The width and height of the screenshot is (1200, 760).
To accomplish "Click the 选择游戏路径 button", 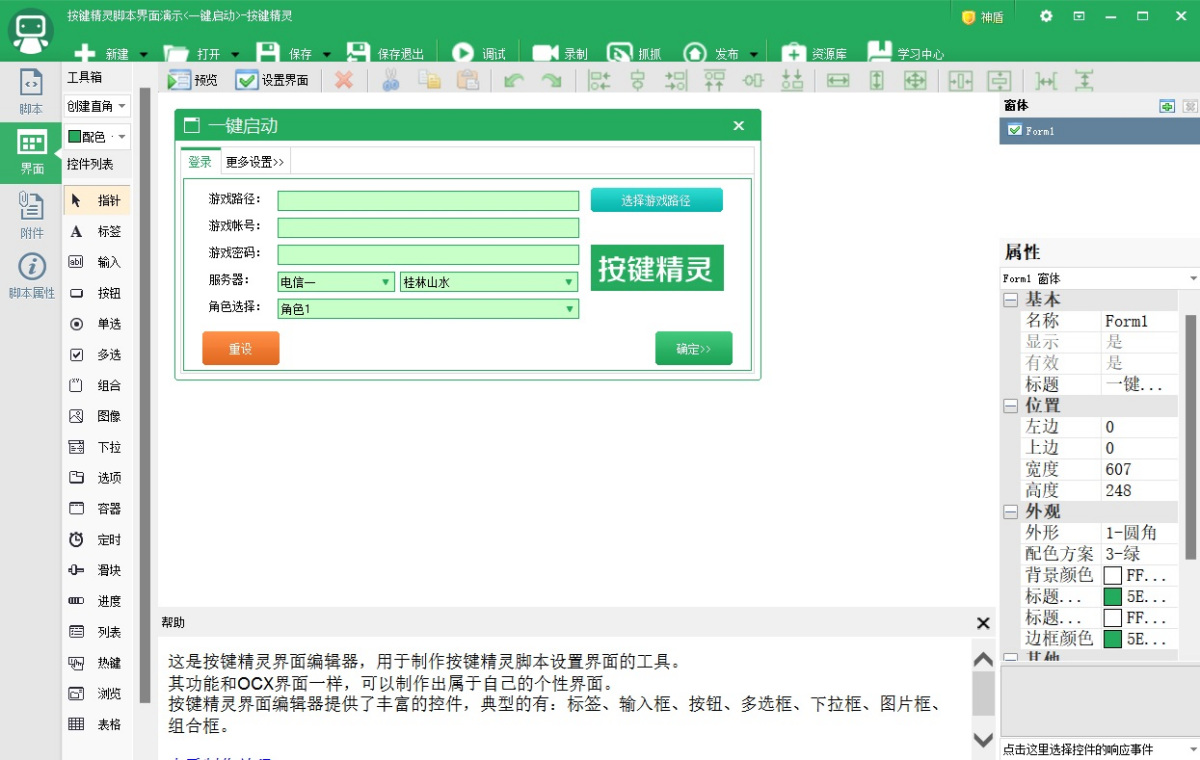I will tap(656, 200).
